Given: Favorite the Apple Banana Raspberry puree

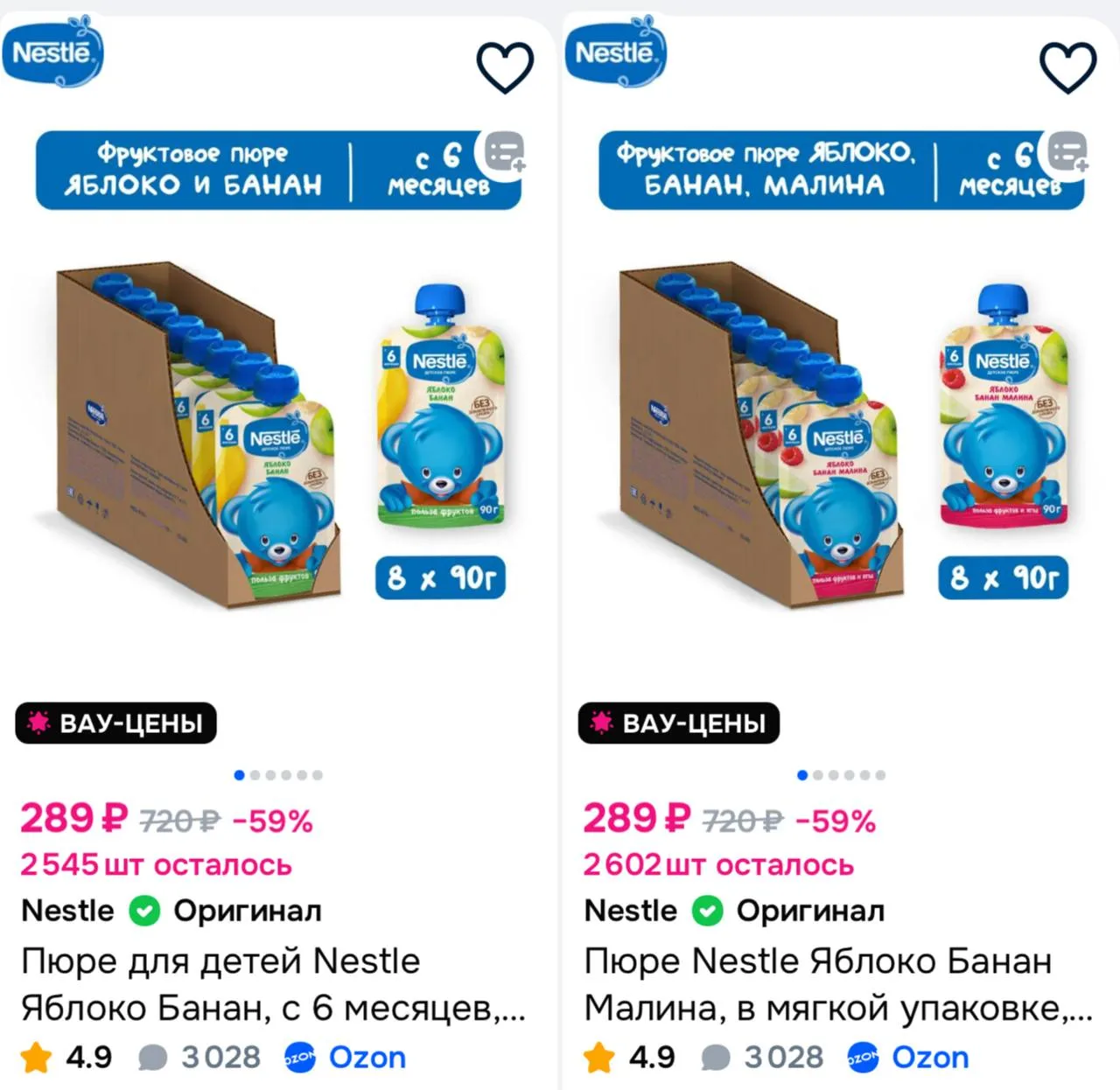Looking at the screenshot, I should [x=1067, y=67].
